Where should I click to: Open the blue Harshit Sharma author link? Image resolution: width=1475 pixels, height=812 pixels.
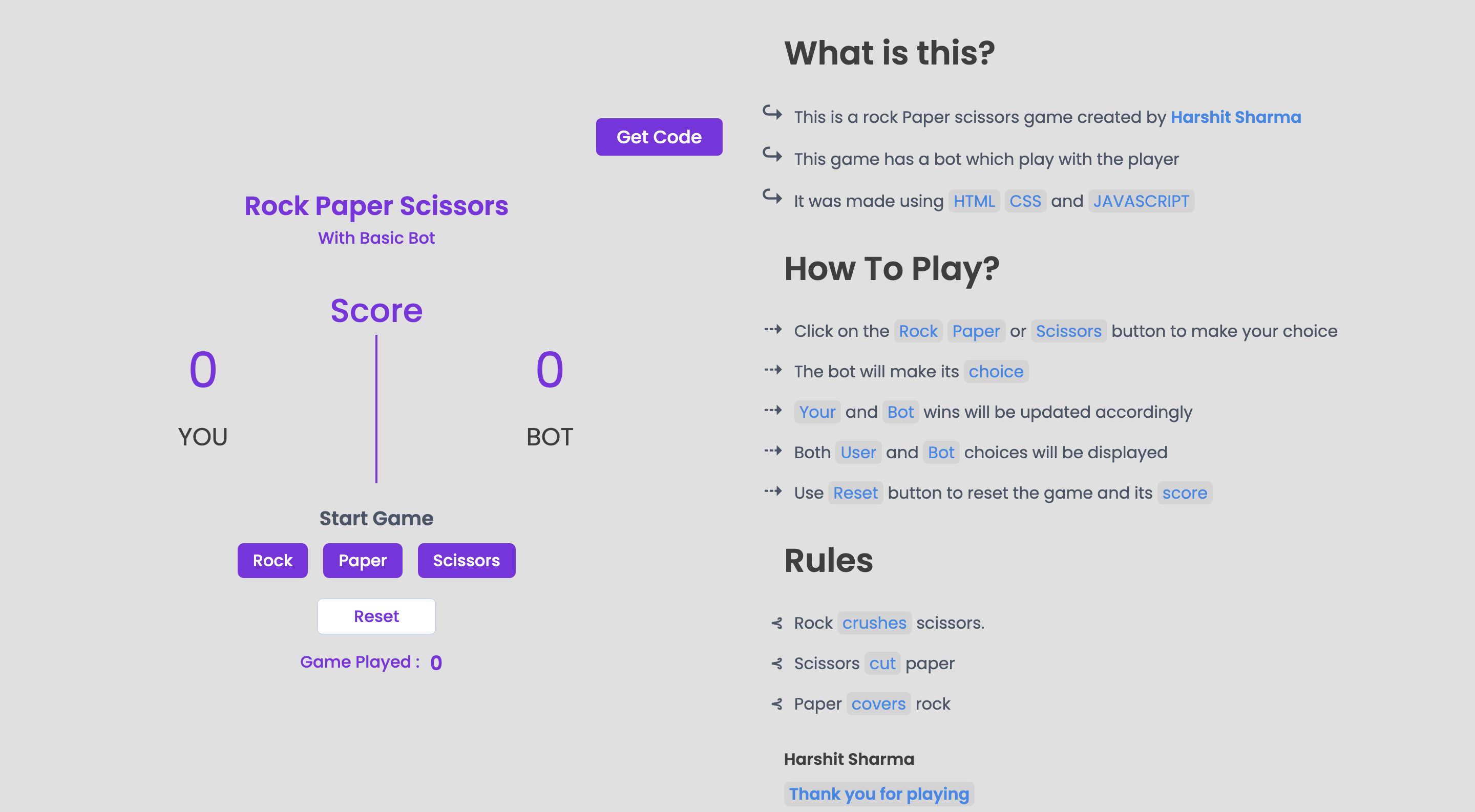click(x=1235, y=117)
